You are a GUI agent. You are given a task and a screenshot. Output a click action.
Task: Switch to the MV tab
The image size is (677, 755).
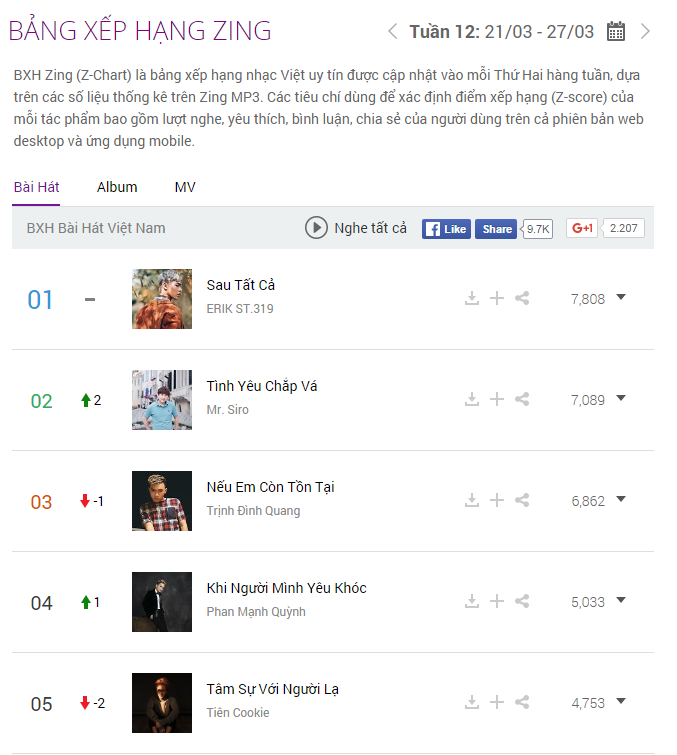185,187
